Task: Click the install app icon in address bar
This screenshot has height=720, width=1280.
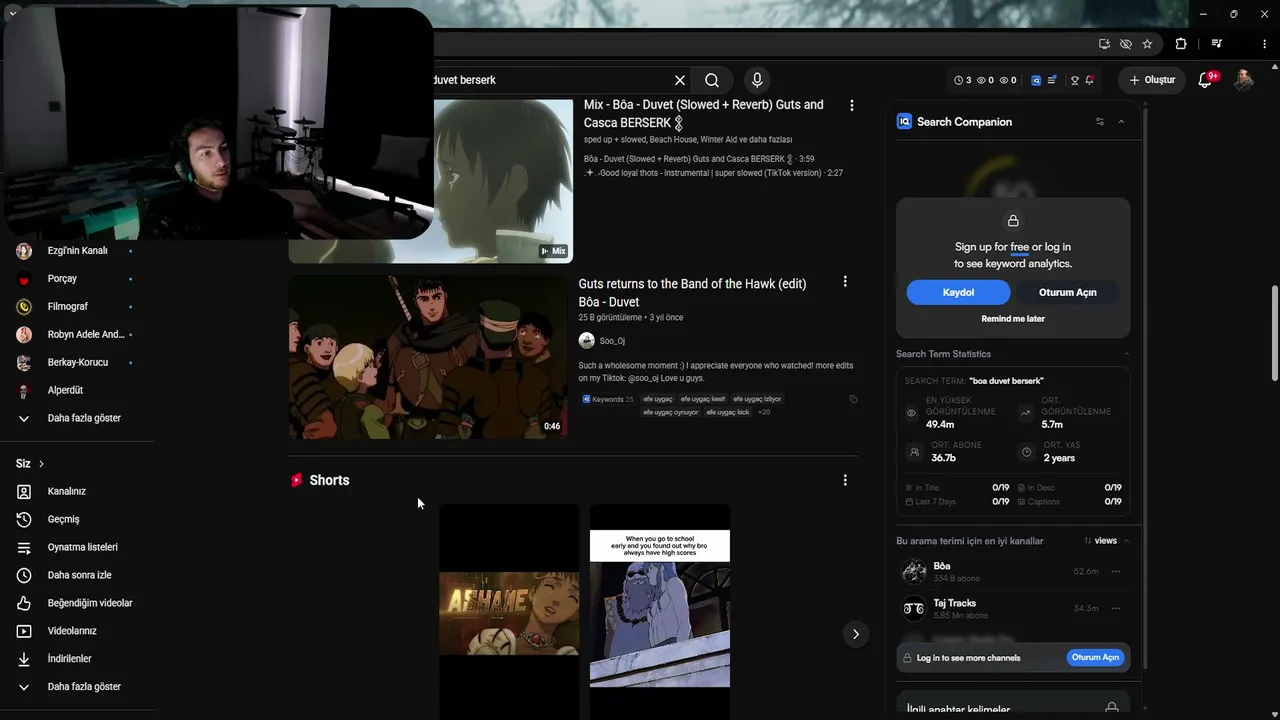Action: pos(1104,44)
